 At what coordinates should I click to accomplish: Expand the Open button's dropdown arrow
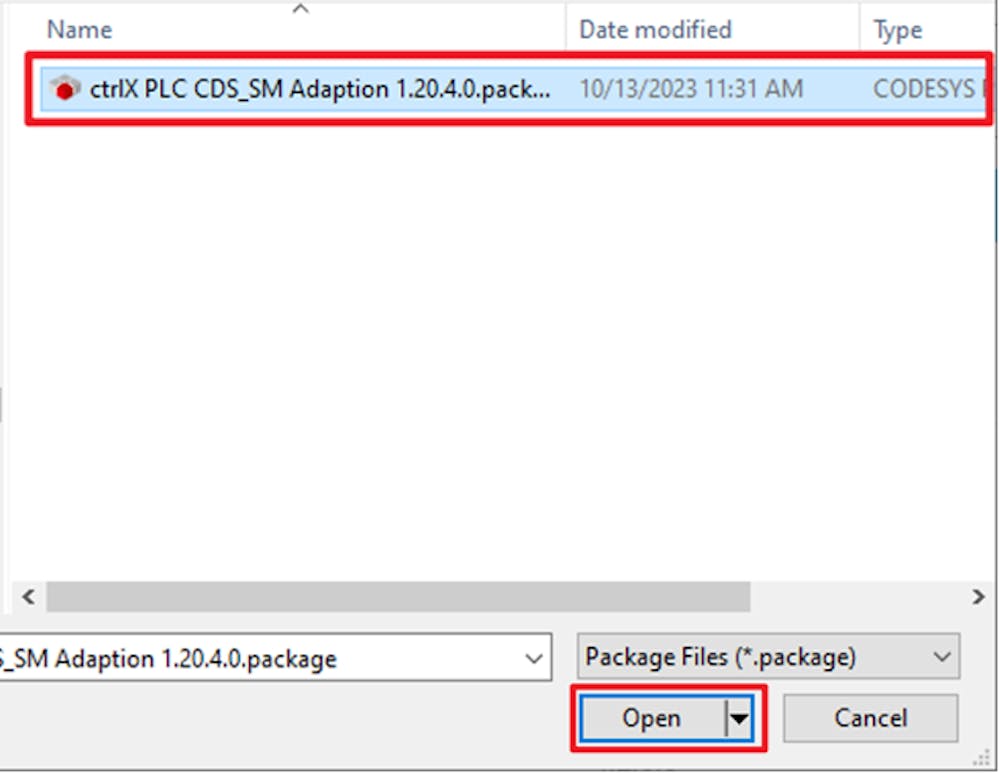tap(739, 719)
